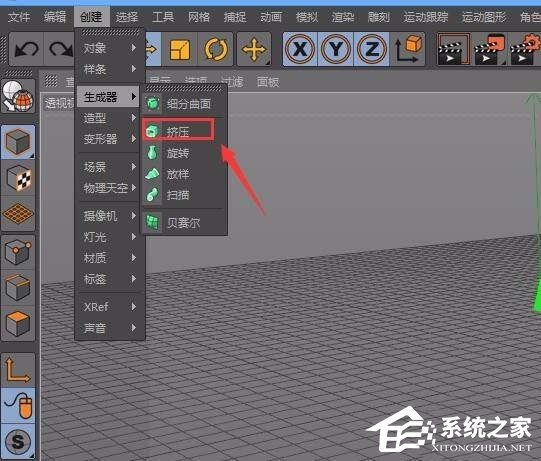
Task: Select the Polygons mode icon
Action: tap(18, 324)
